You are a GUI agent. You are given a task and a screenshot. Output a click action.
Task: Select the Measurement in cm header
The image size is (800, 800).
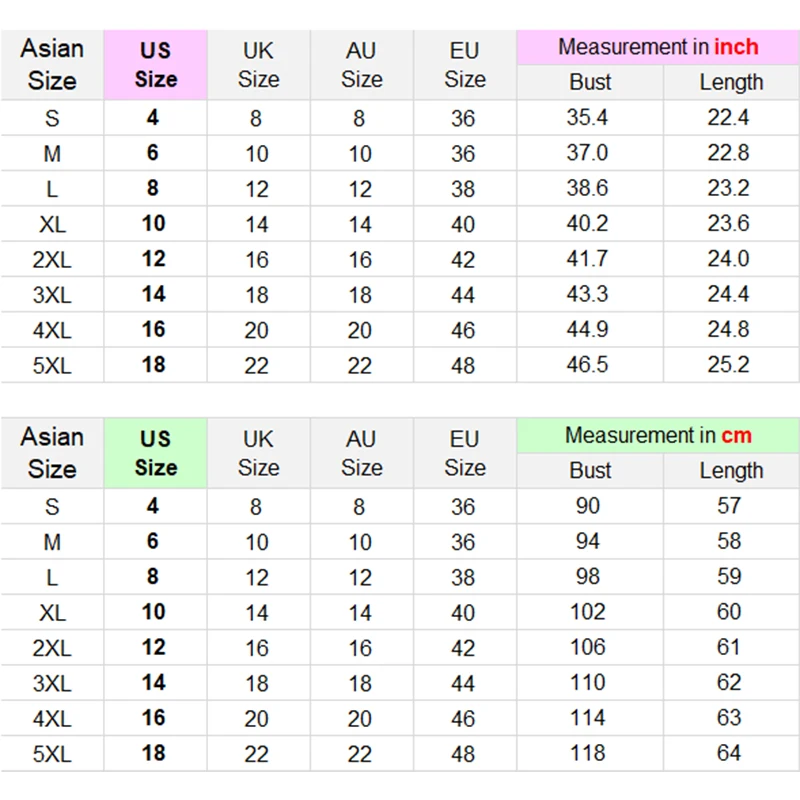tap(658, 435)
